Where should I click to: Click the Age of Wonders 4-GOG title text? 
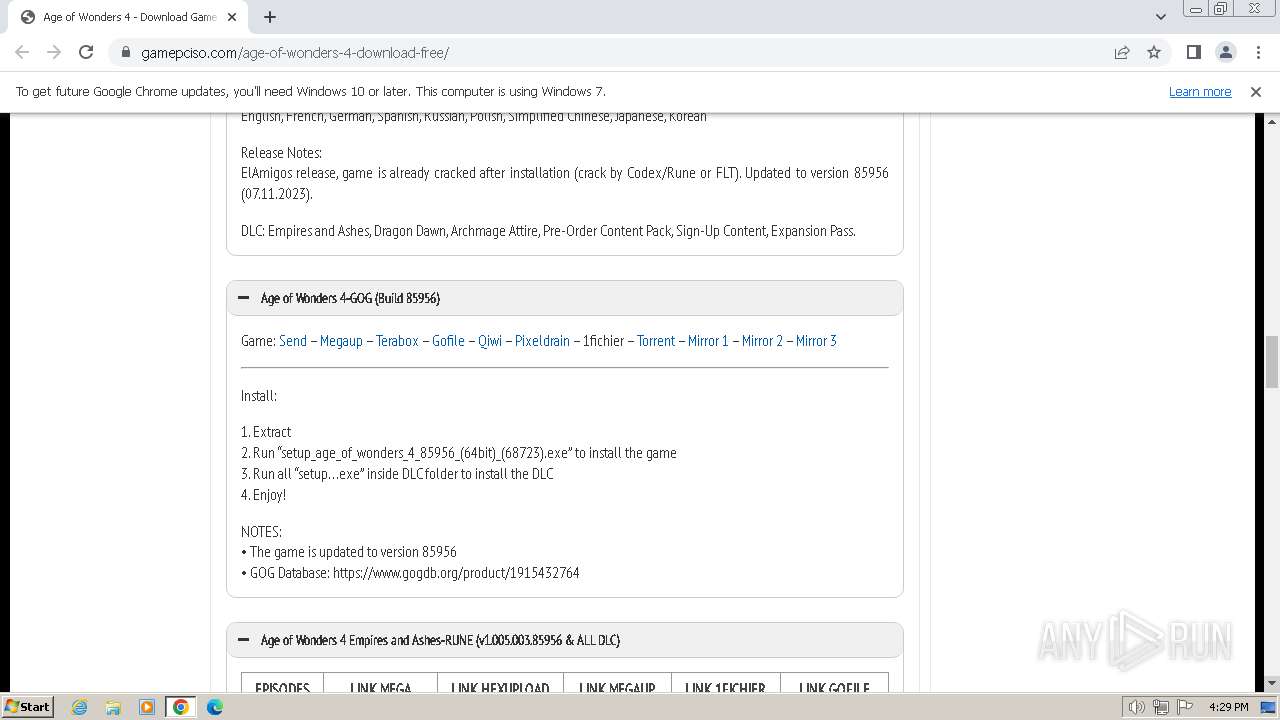click(x=350, y=298)
